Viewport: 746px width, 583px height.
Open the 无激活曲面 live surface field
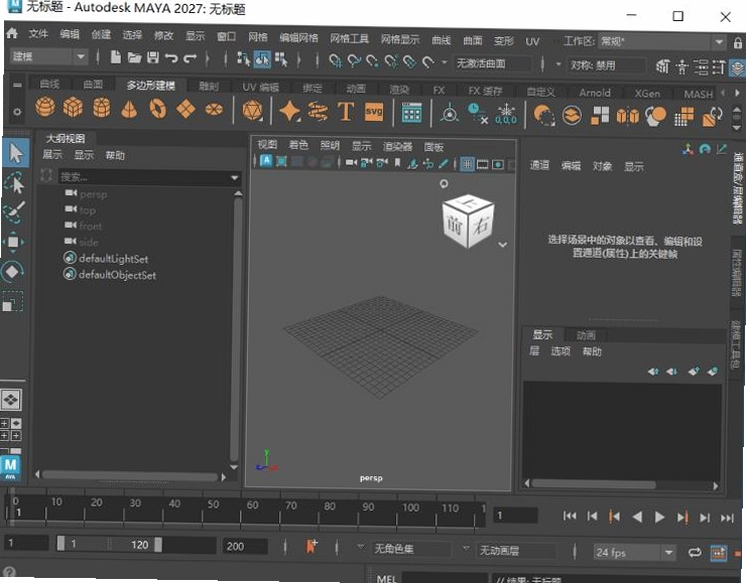click(x=492, y=63)
